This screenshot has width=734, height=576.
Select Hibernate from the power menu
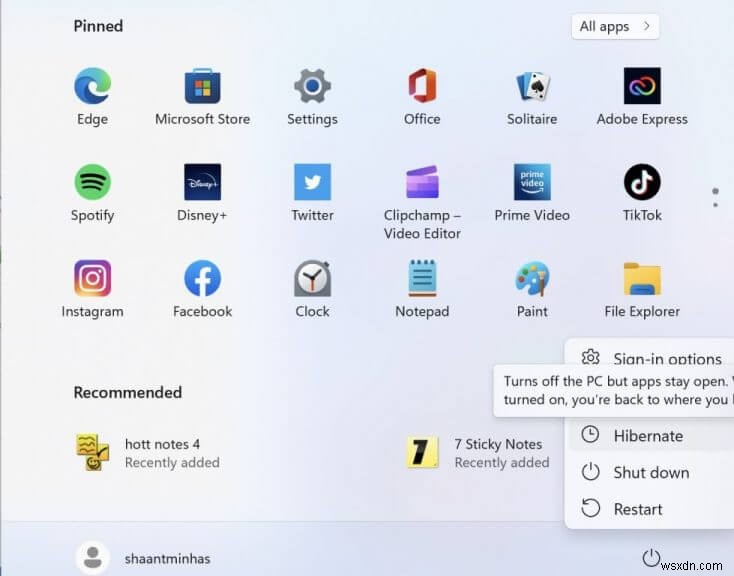652,436
